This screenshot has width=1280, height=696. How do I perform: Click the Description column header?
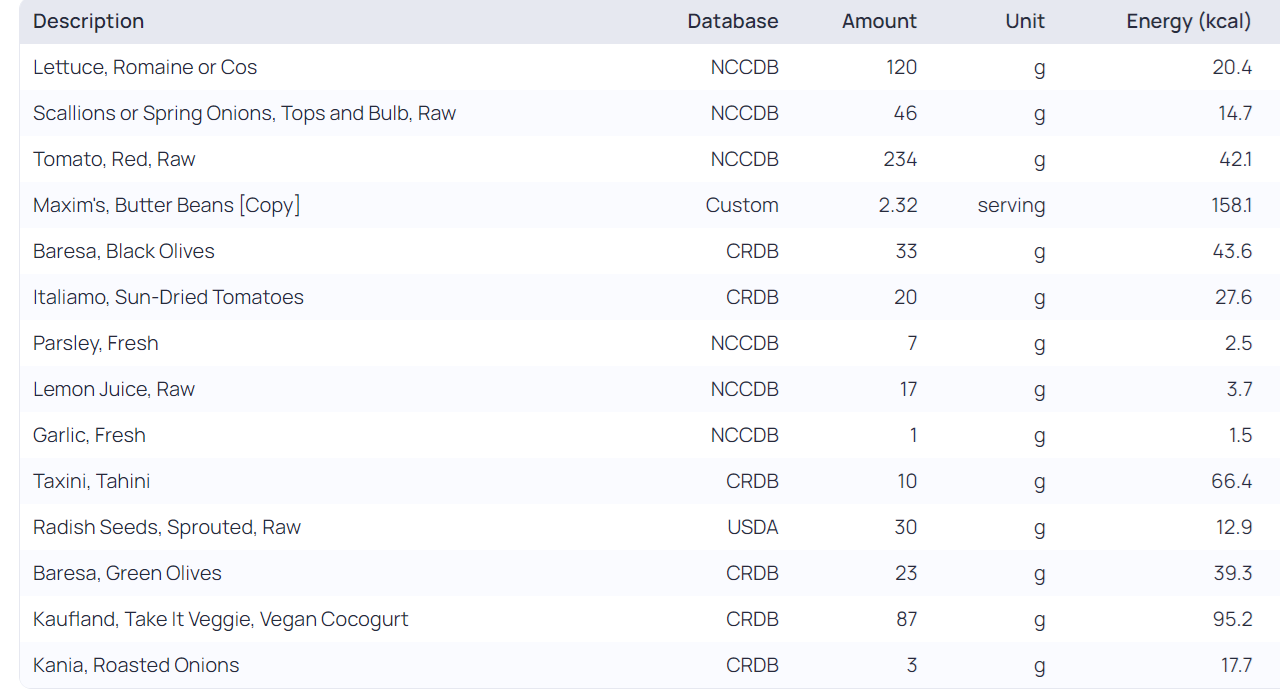[x=89, y=21]
